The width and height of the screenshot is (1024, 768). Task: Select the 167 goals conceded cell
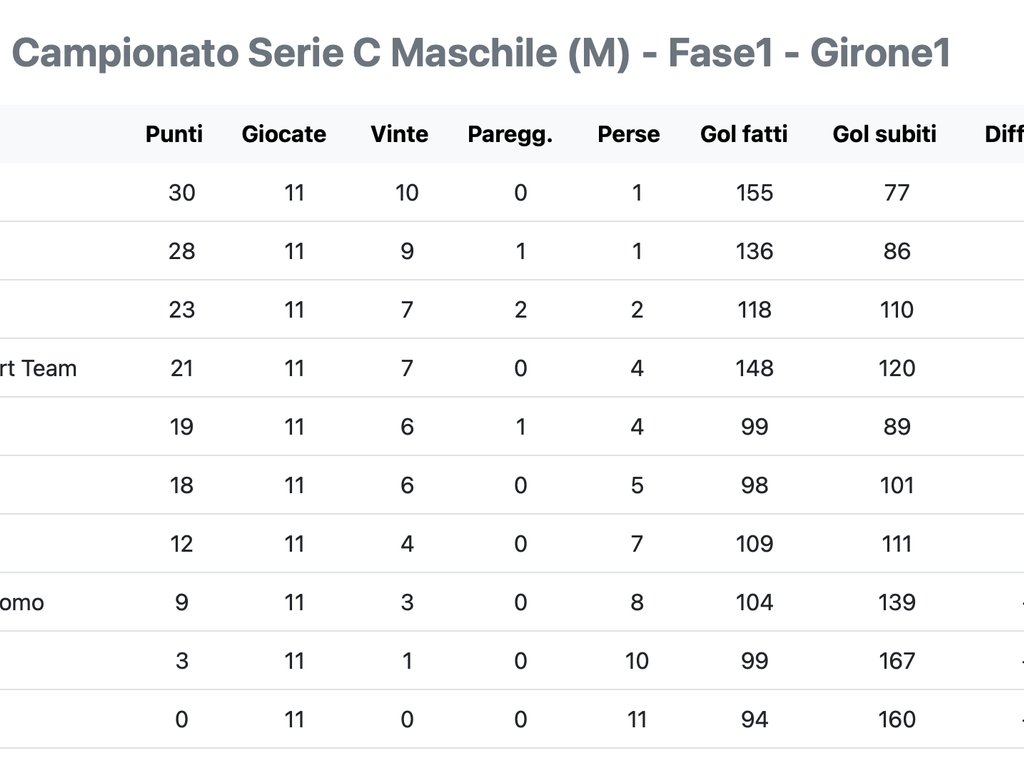tap(897, 661)
